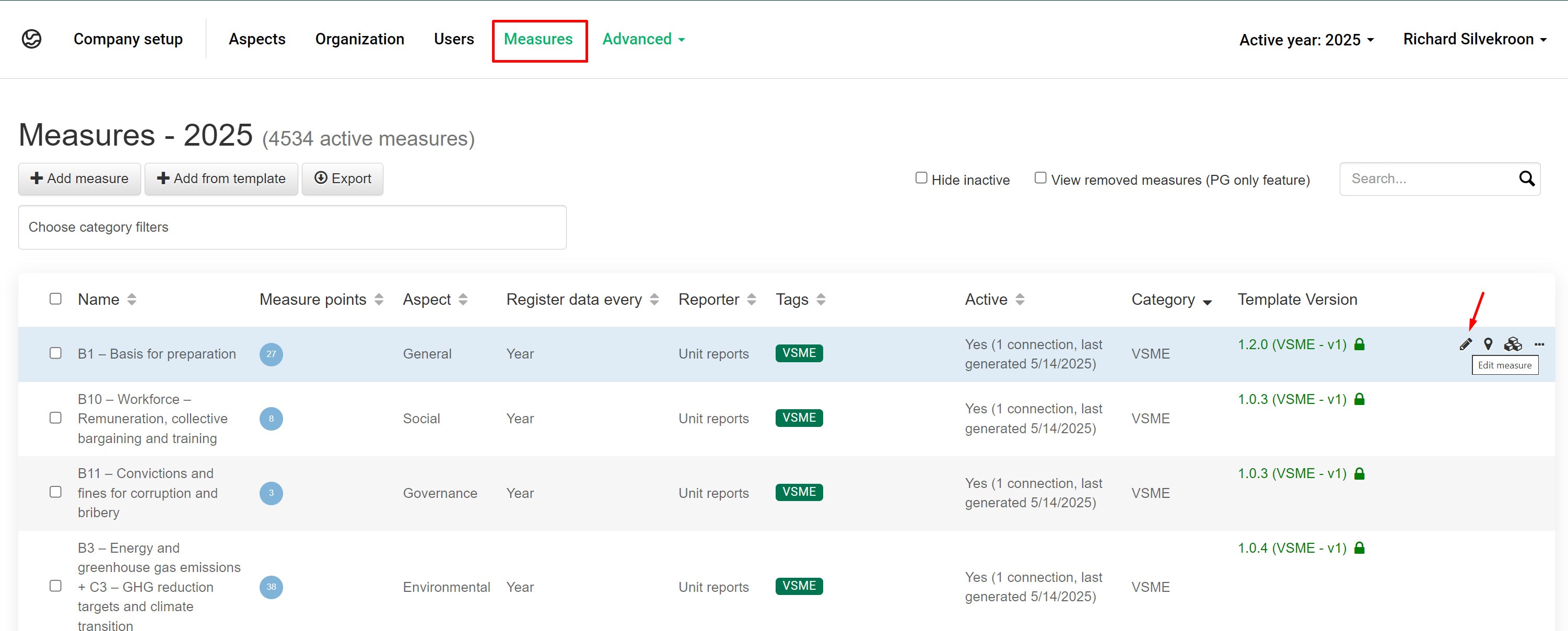
Task: Click the pencil Edit measure icon
Action: click(x=1465, y=344)
